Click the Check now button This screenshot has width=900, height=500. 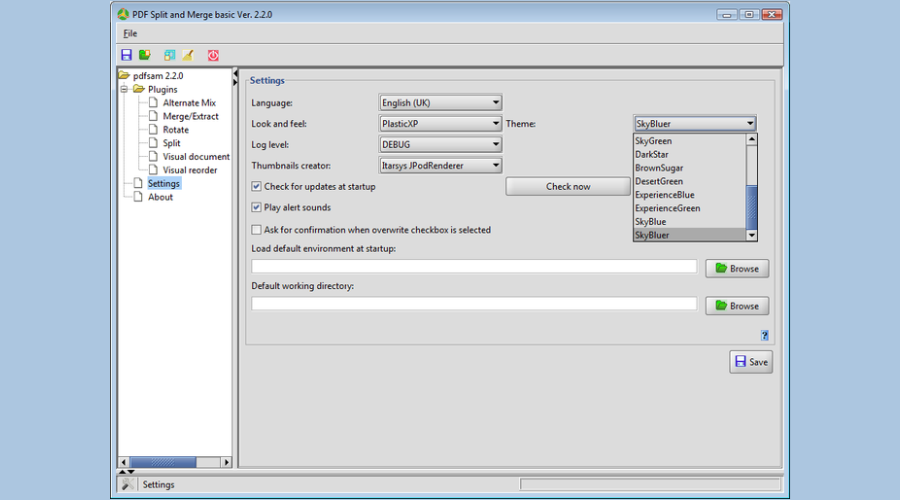coord(568,187)
